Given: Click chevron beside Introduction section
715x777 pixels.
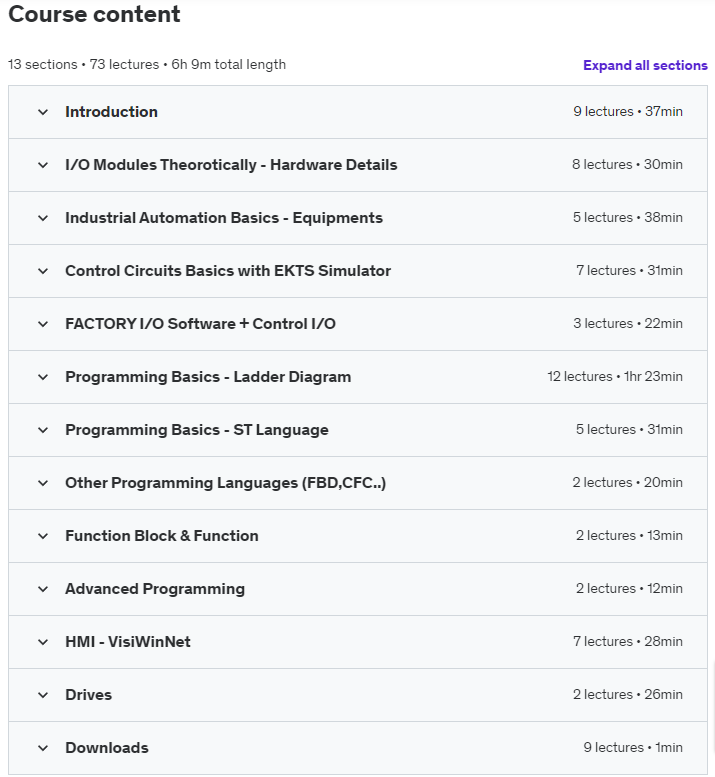Looking at the screenshot, I should [43, 112].
